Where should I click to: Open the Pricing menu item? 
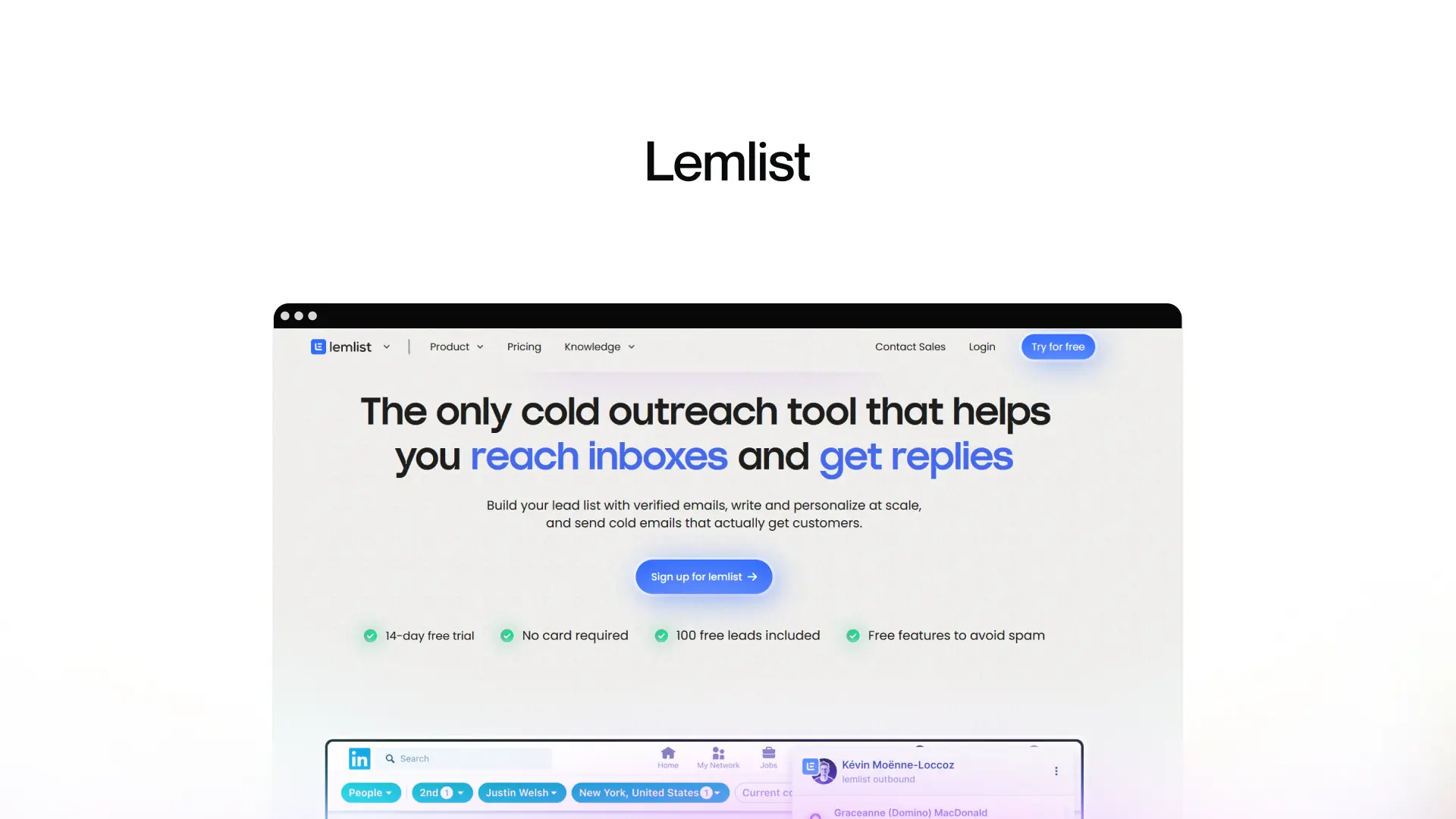pyautogui.click(x=524, y=346)
